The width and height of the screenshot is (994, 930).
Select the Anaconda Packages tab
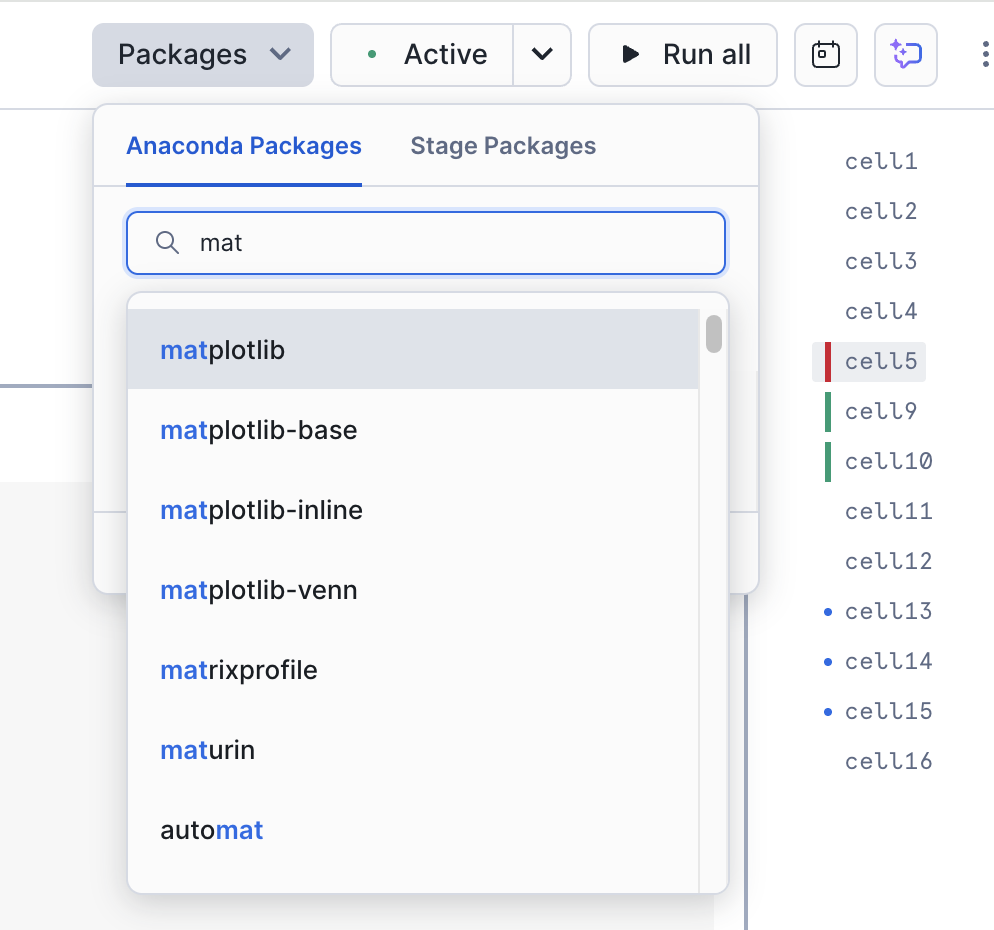pos(243,146)
